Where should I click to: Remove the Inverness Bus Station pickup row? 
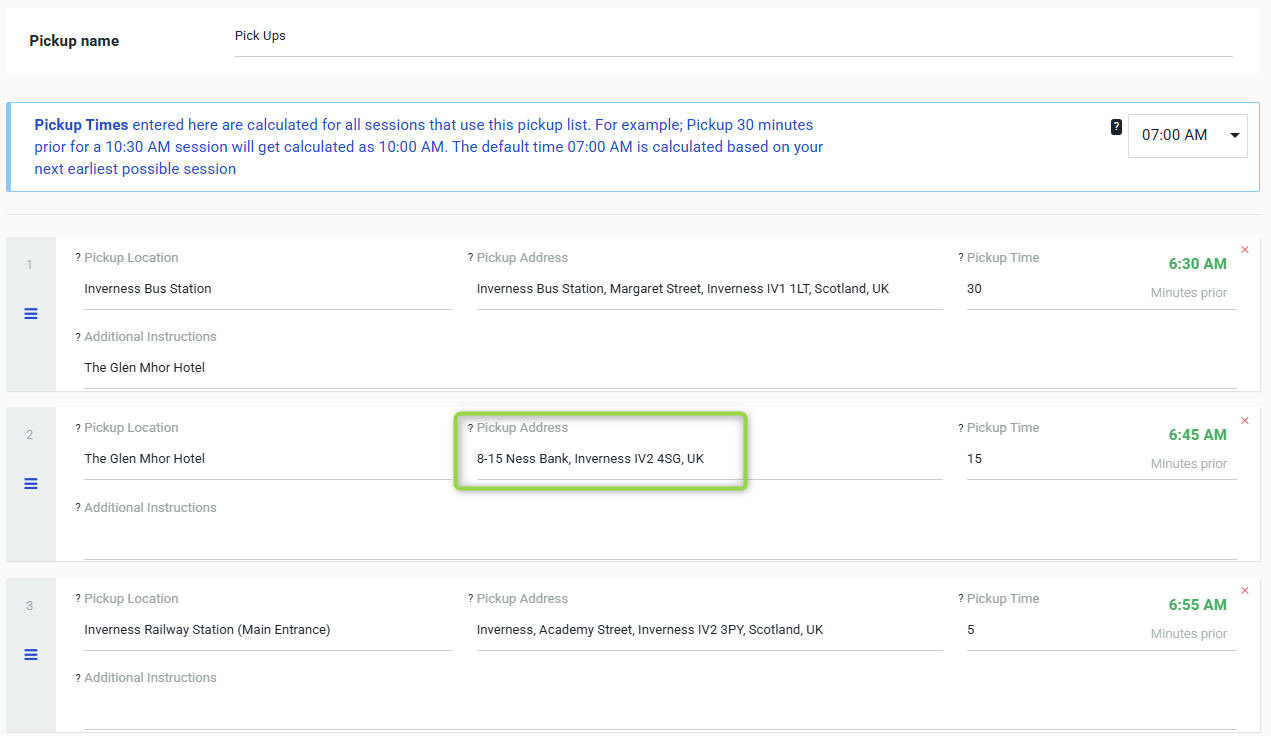1244,250
